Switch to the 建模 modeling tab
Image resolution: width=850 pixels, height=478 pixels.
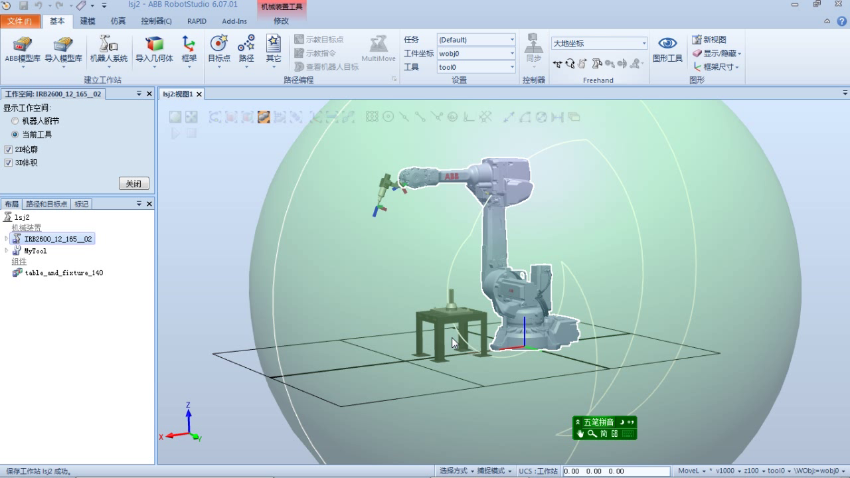(87, 21)
